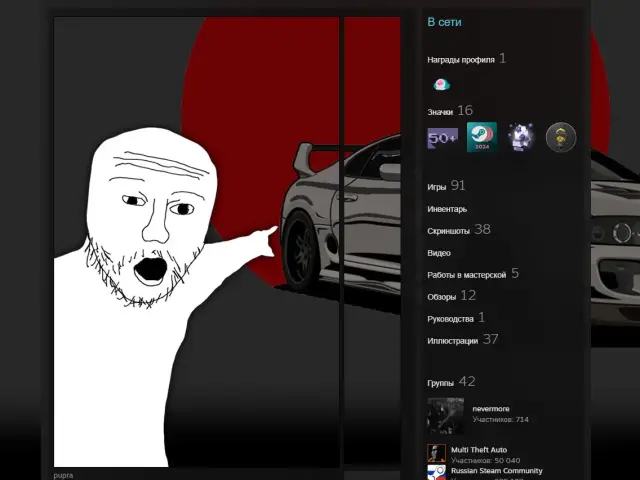Screen dimensions: 640x480
Task: View the Иллюстрации artwork section
Action: tap(452, 341)
